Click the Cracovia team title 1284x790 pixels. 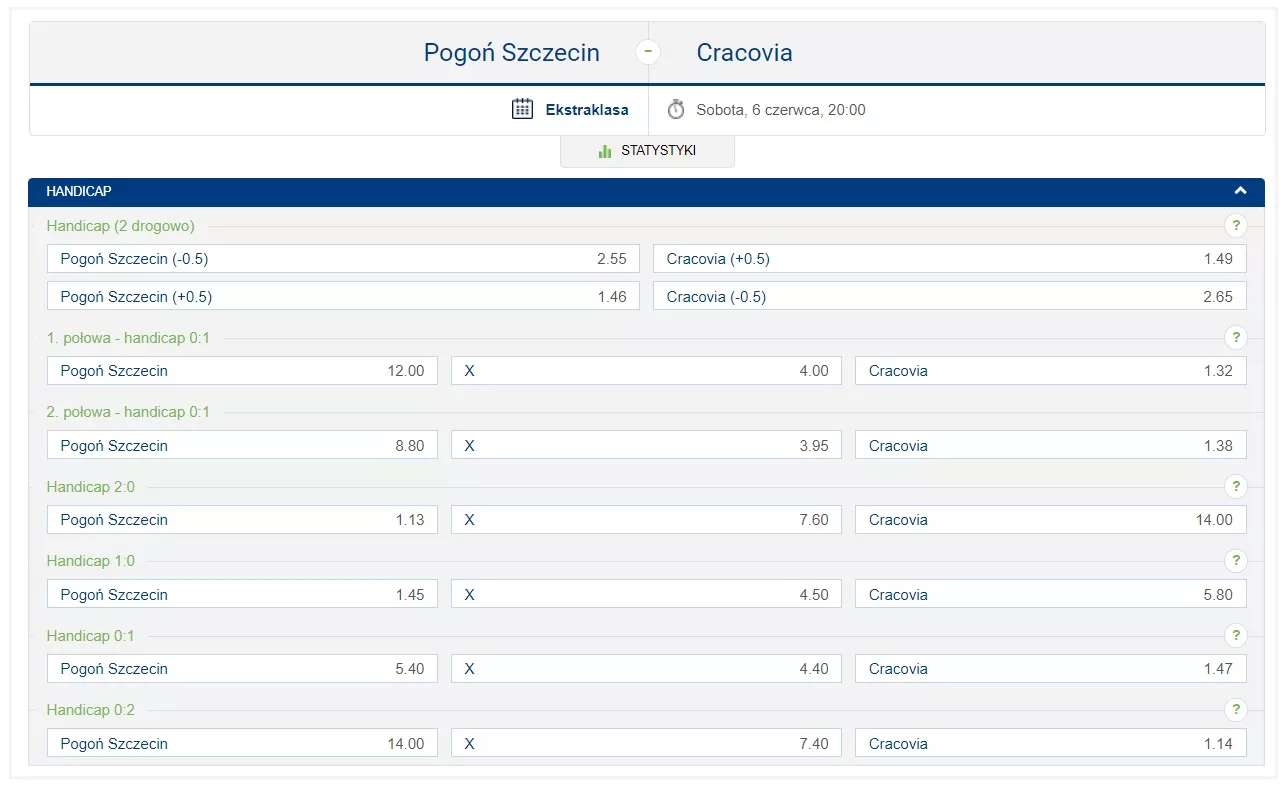pyautogui.click(x=744, y=52)
